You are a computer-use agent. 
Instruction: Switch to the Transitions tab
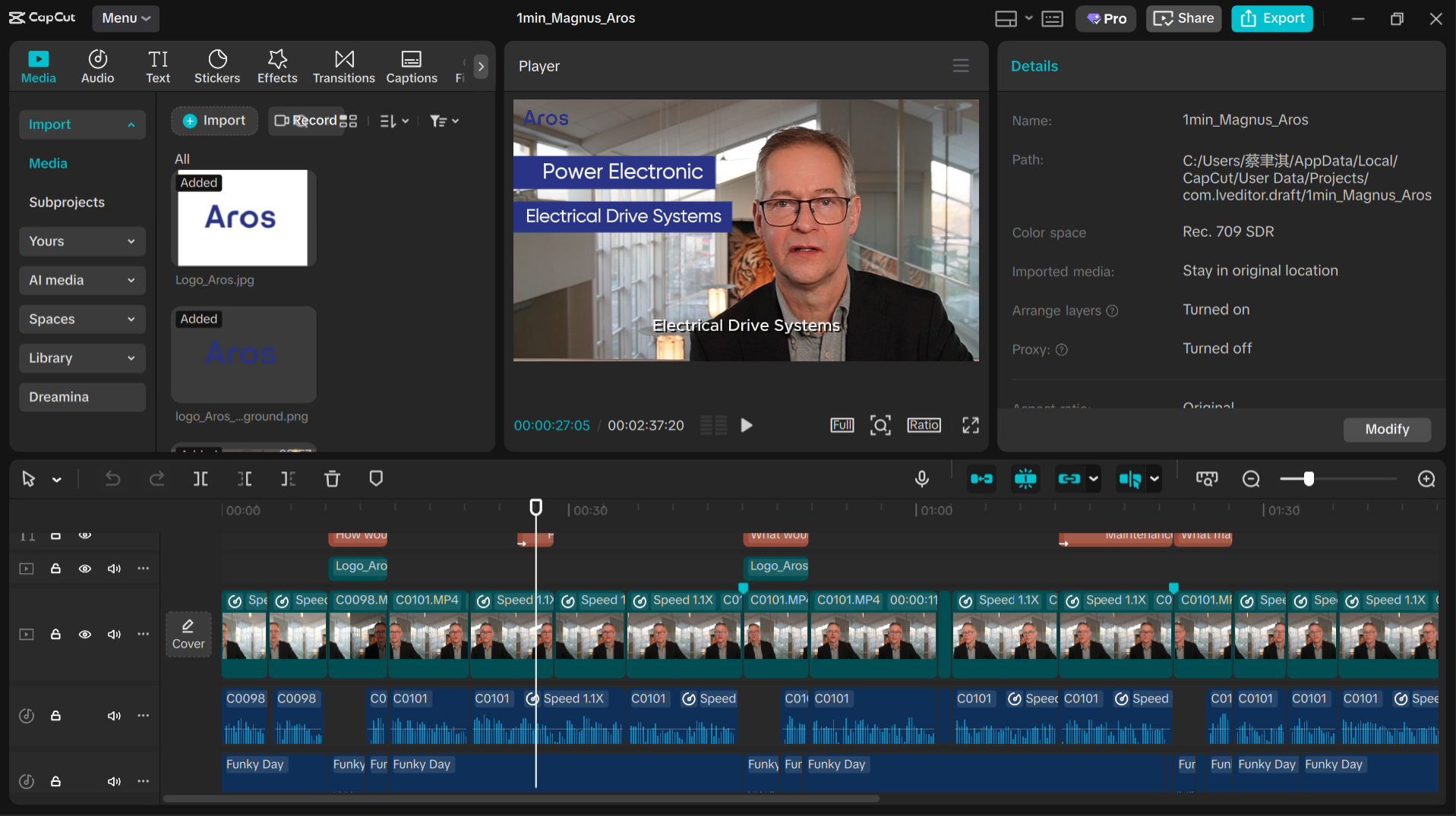[x=343, y=67]
